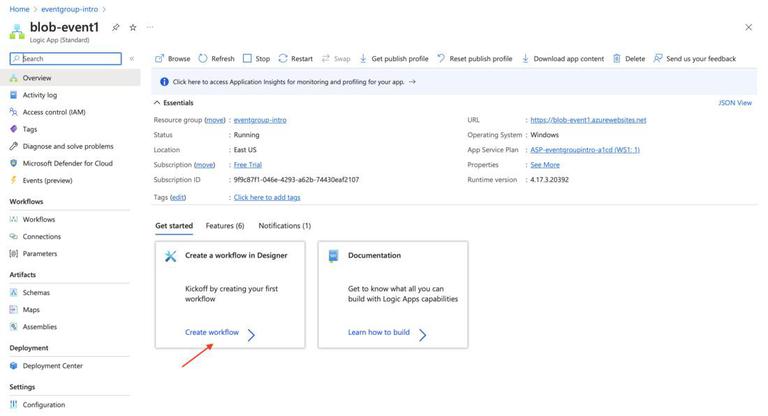Open blob-event1.azurewebsites.net URL

point(588,120)
